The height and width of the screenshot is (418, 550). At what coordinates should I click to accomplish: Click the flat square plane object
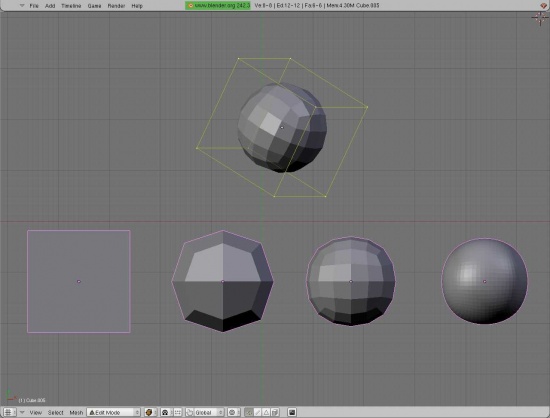[79, 281]
